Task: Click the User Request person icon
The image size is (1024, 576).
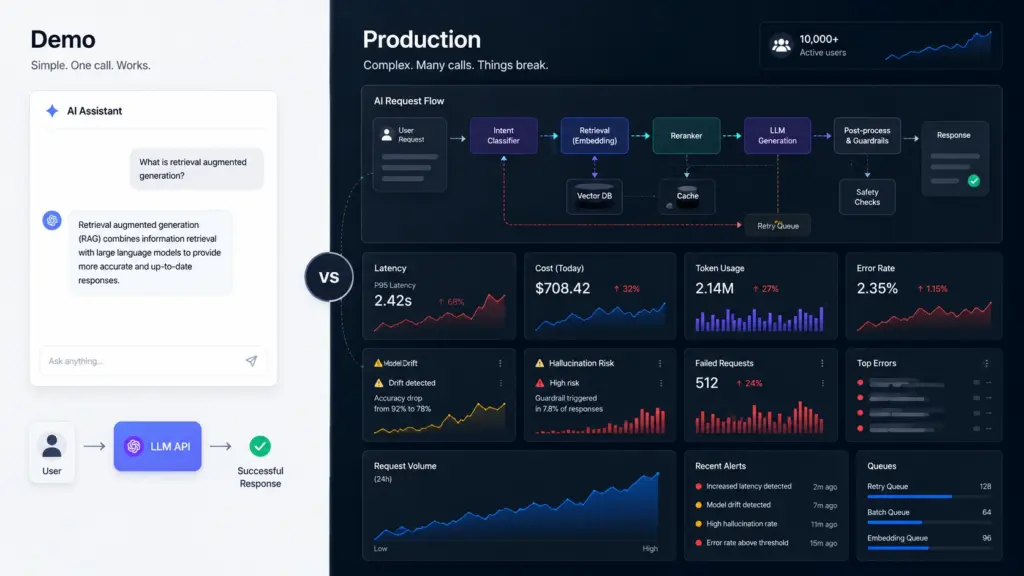Action: tap(387, 135)
